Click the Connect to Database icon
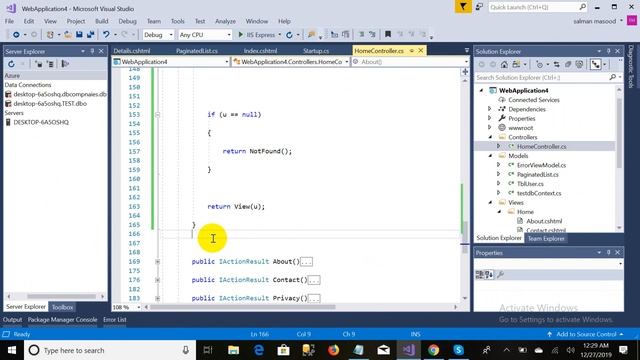The image size is (640, 360). pyautogui.click(x=38, y=64)
